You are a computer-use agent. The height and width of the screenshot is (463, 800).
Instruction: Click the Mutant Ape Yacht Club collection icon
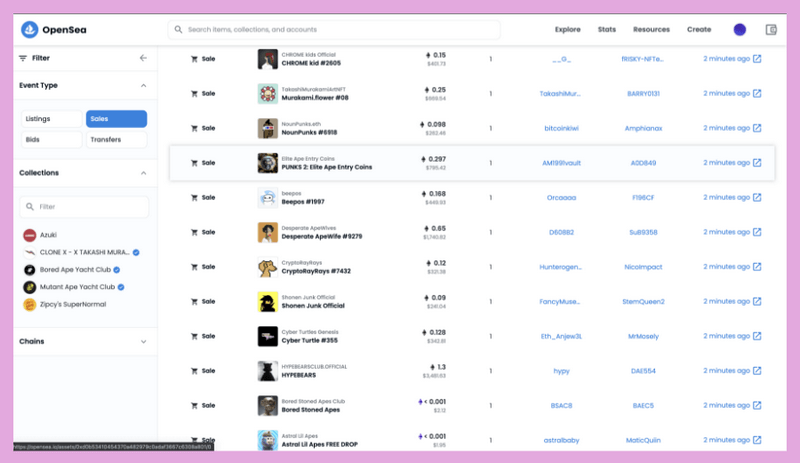click(30, 287)
